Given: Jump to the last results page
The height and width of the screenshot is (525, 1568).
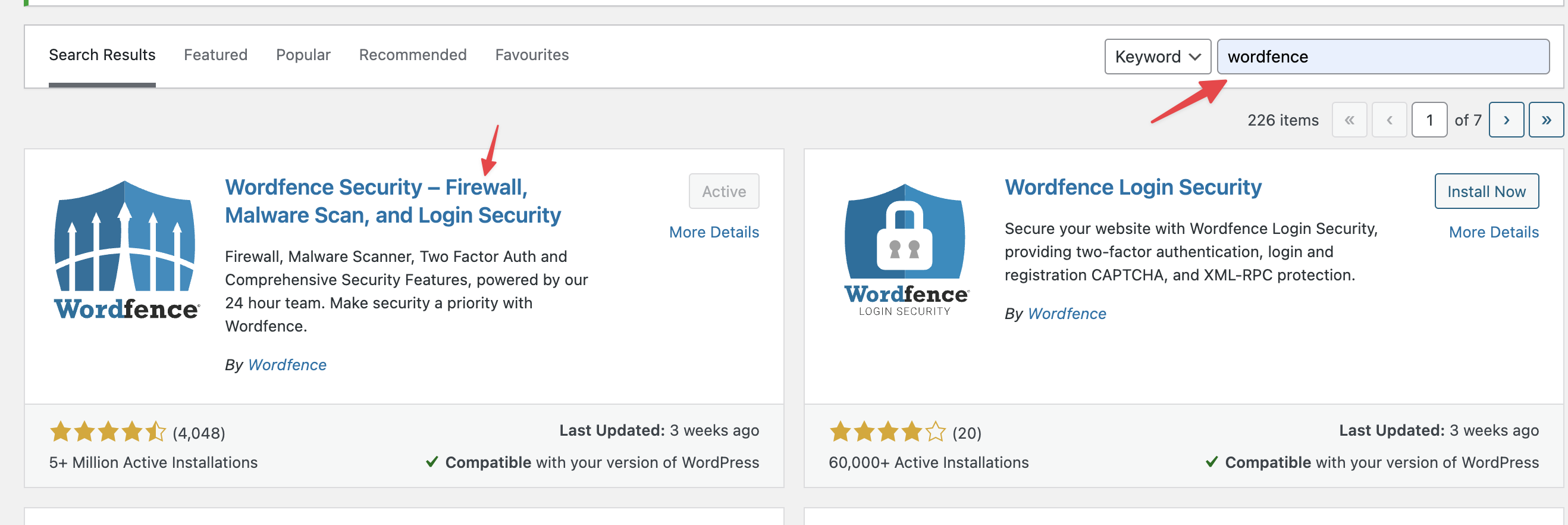Looking at the screenshot, I should (x=1546, y=120).
